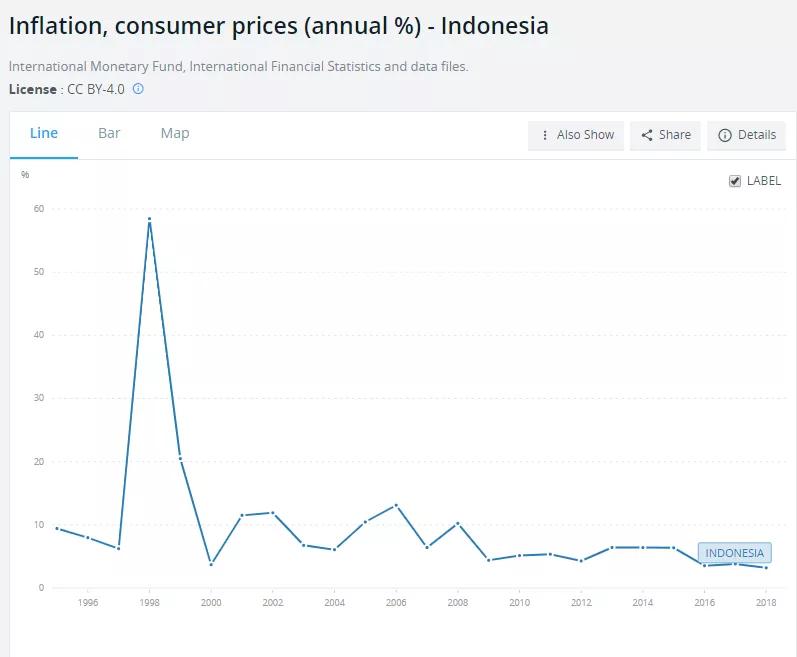Click the CC BY-4.0 license link
The width and height of the screenshot is (797, 657).
click(96, 89)
